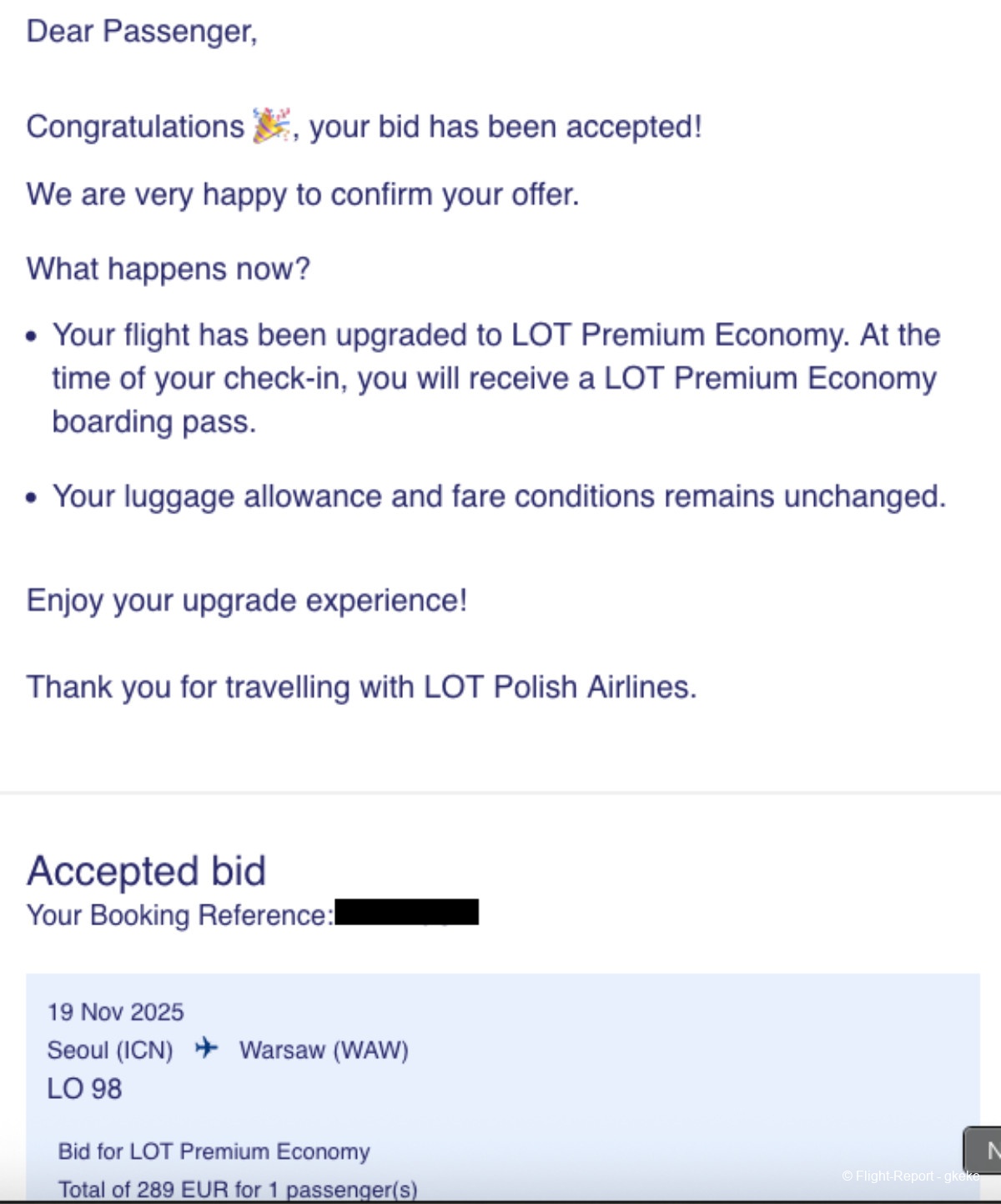Click the "Your Booking Reference:" label
This screenshot has width=1001, height=1204.
coord(179,915)
